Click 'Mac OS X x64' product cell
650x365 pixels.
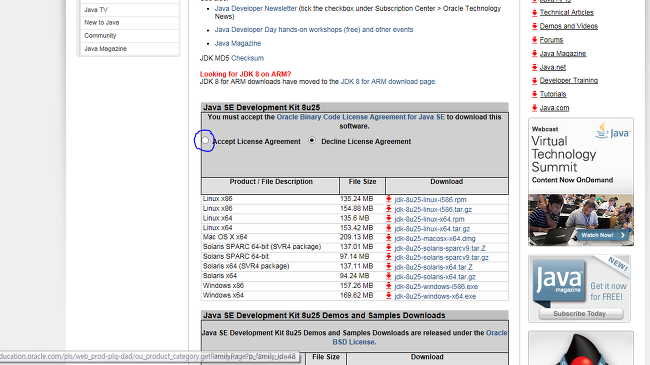(225, 237)
